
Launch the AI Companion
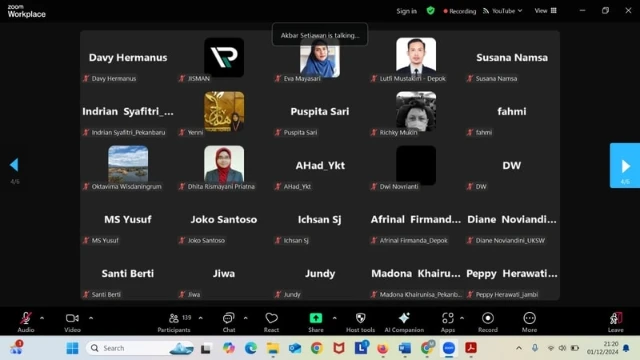(x=404, y=322)
